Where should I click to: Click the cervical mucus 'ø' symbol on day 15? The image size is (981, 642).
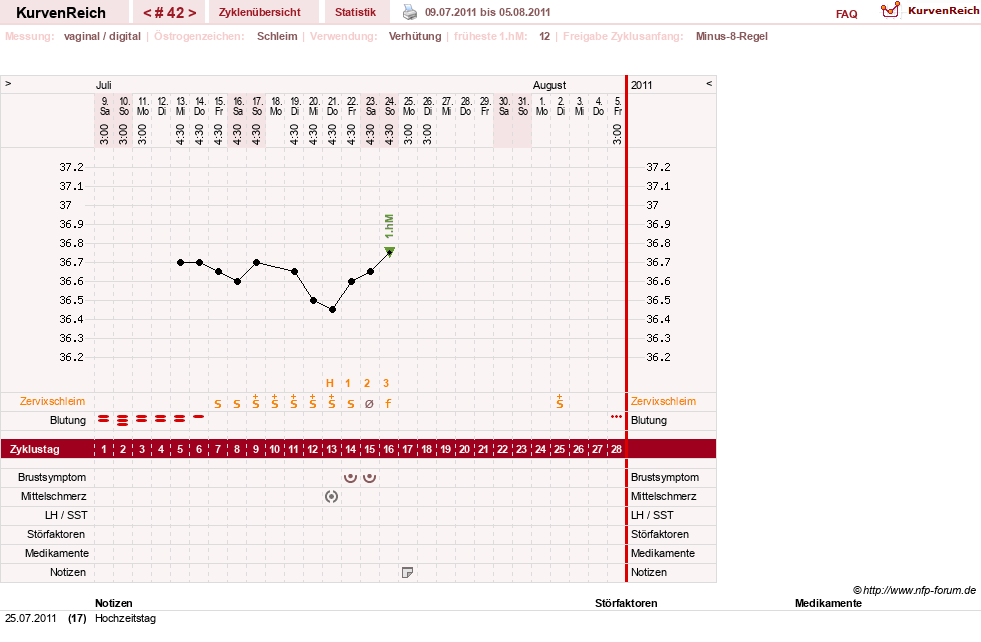point(369,404)
